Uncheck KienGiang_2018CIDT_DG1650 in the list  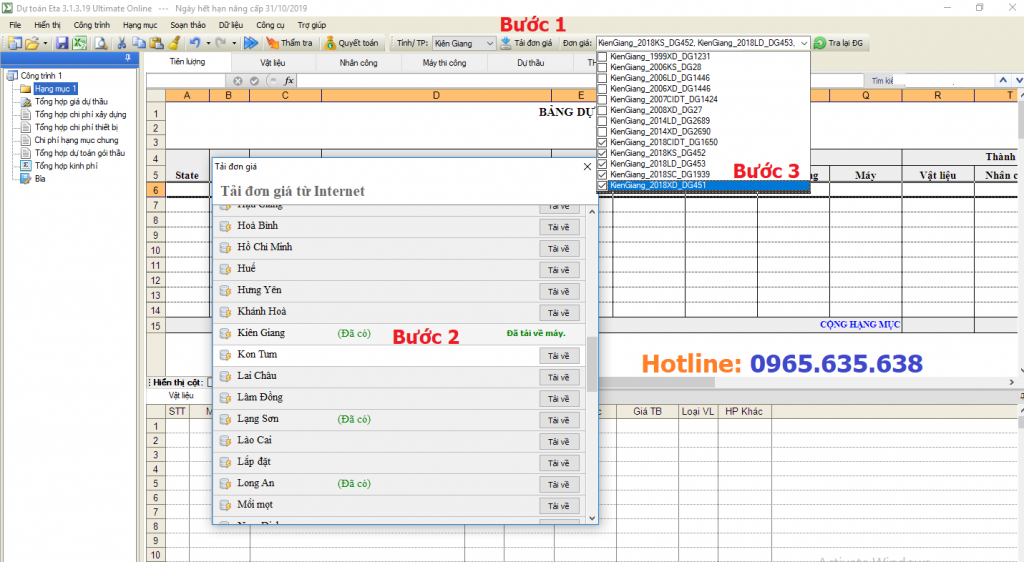pyautogui.click(x=602, y=142)
